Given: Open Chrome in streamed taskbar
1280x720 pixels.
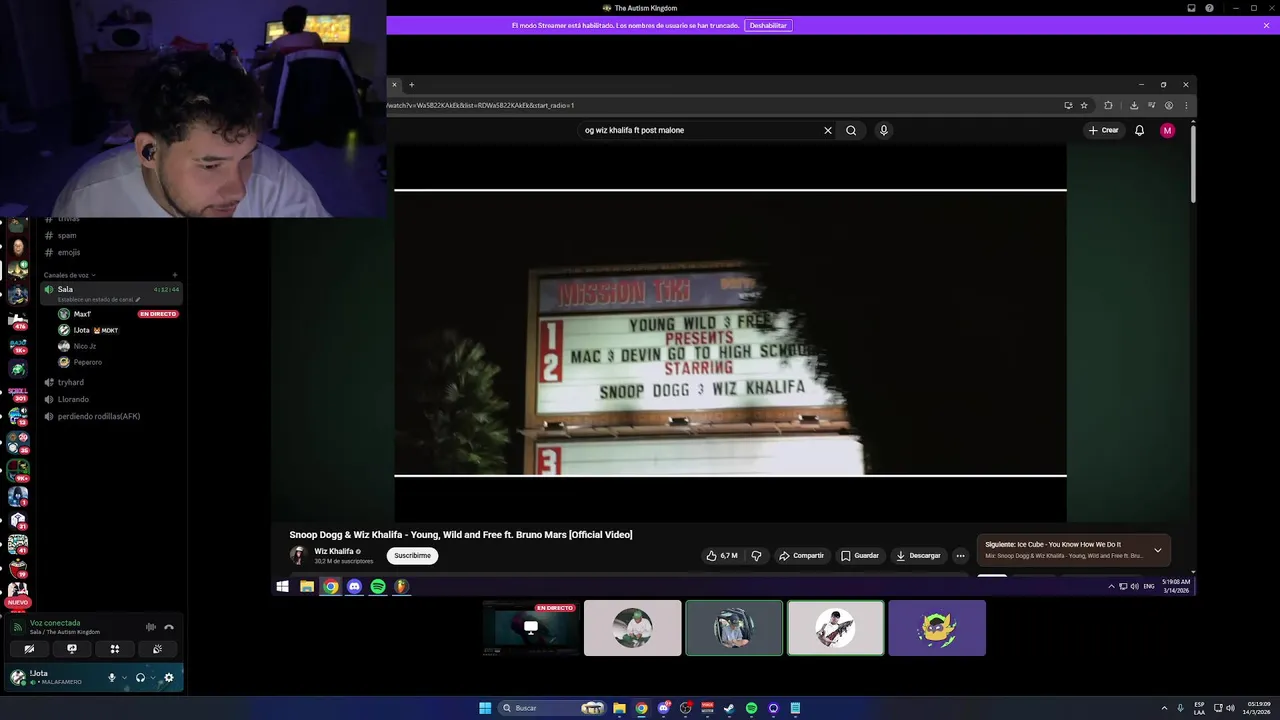Looking at the screenshot, I should click(330, 587).
